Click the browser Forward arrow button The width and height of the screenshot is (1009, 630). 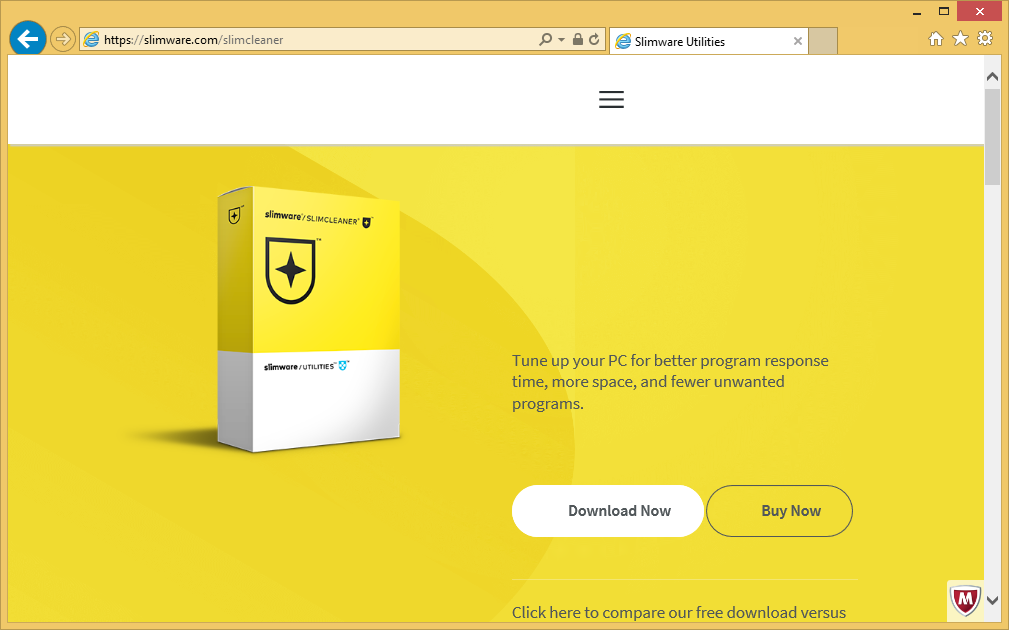tap(62, 39)
